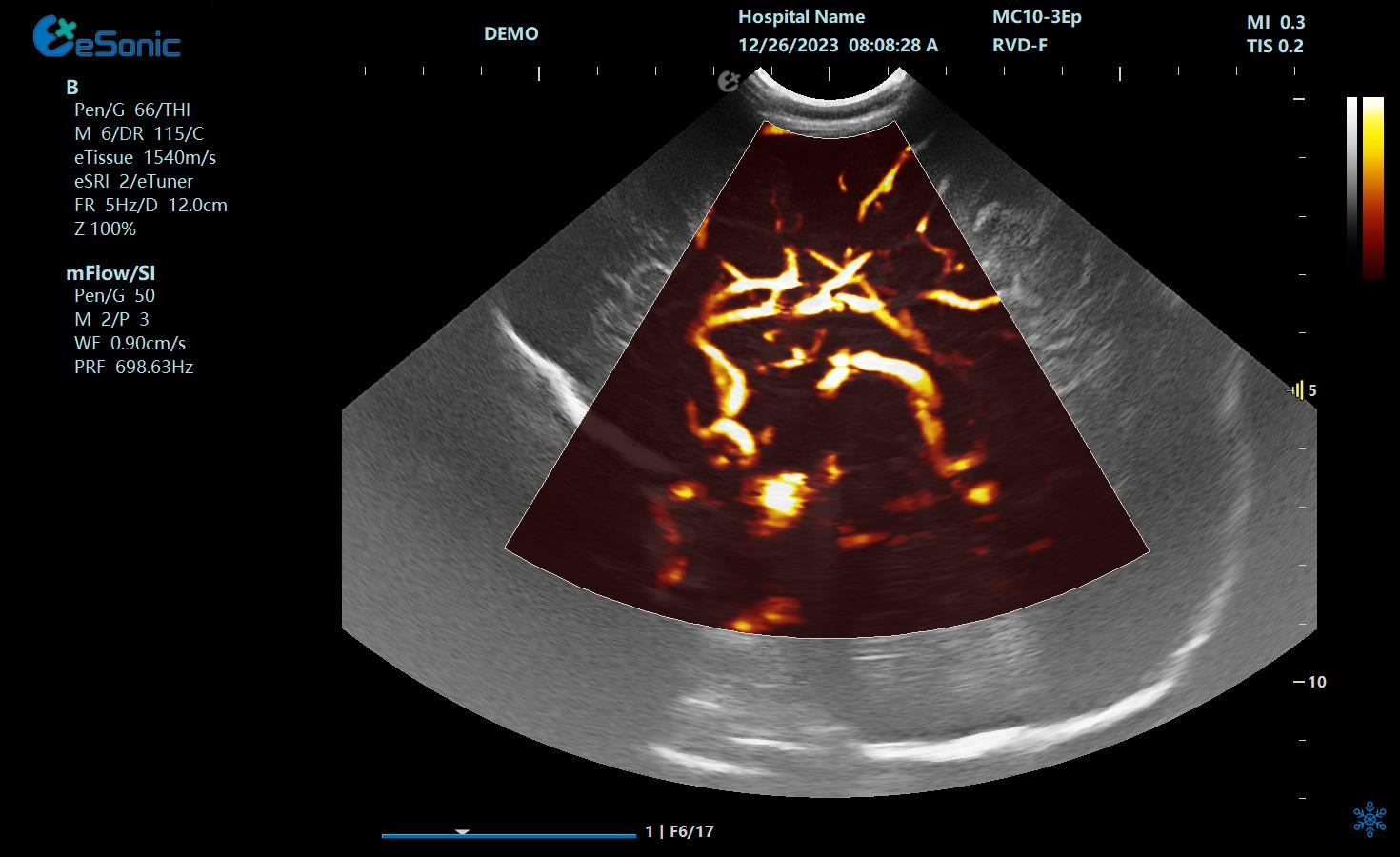Click the MC10-3Ep probe name
1400x857 pixels.
pyautogui.click(x=1036, y=17)
